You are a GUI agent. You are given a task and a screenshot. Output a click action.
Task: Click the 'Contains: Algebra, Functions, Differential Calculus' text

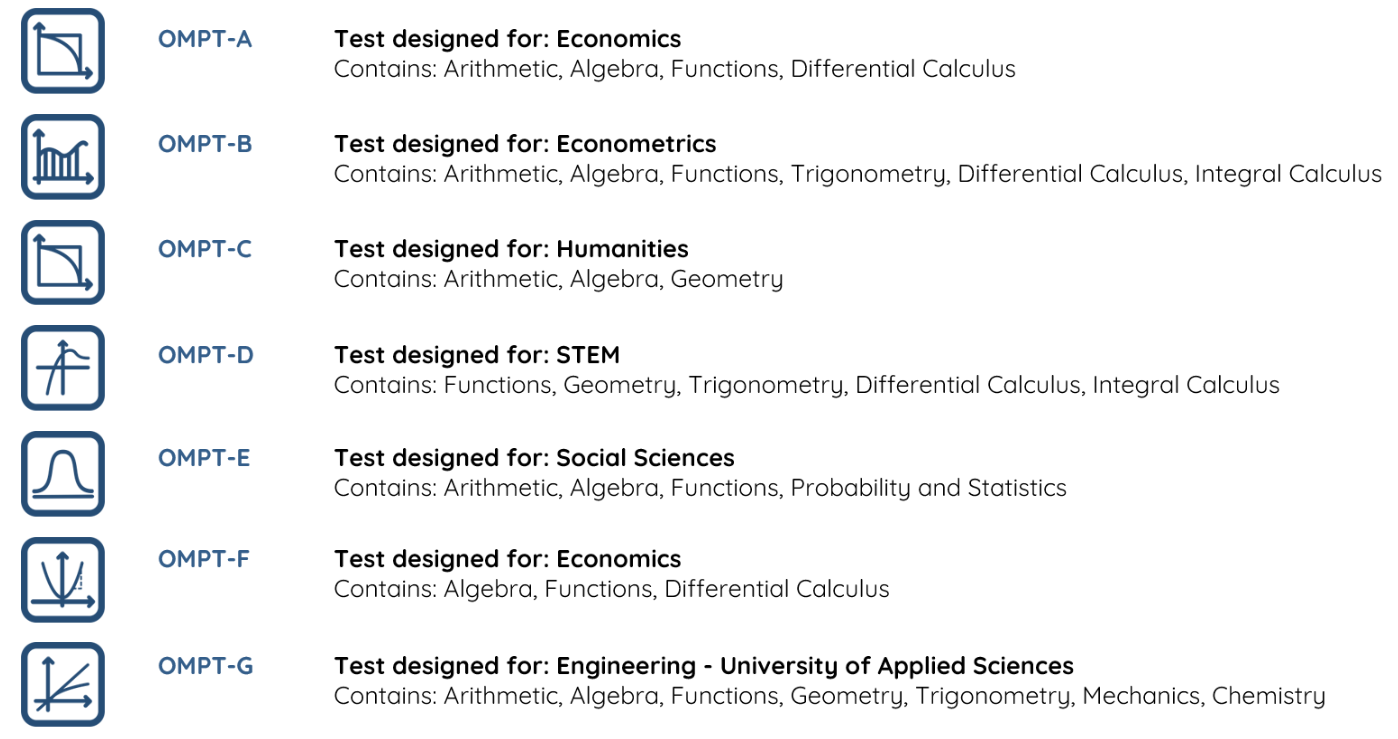point(611,589)
